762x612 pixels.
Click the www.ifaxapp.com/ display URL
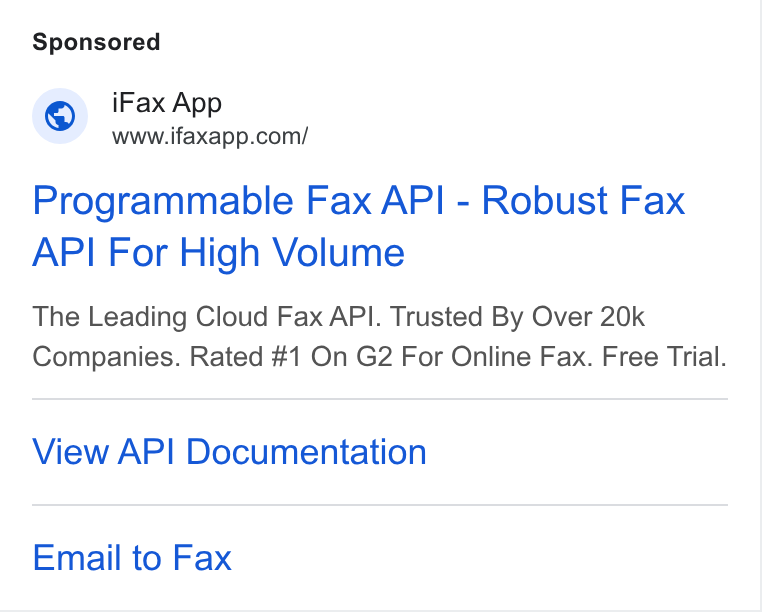click(x=210, y=137)
